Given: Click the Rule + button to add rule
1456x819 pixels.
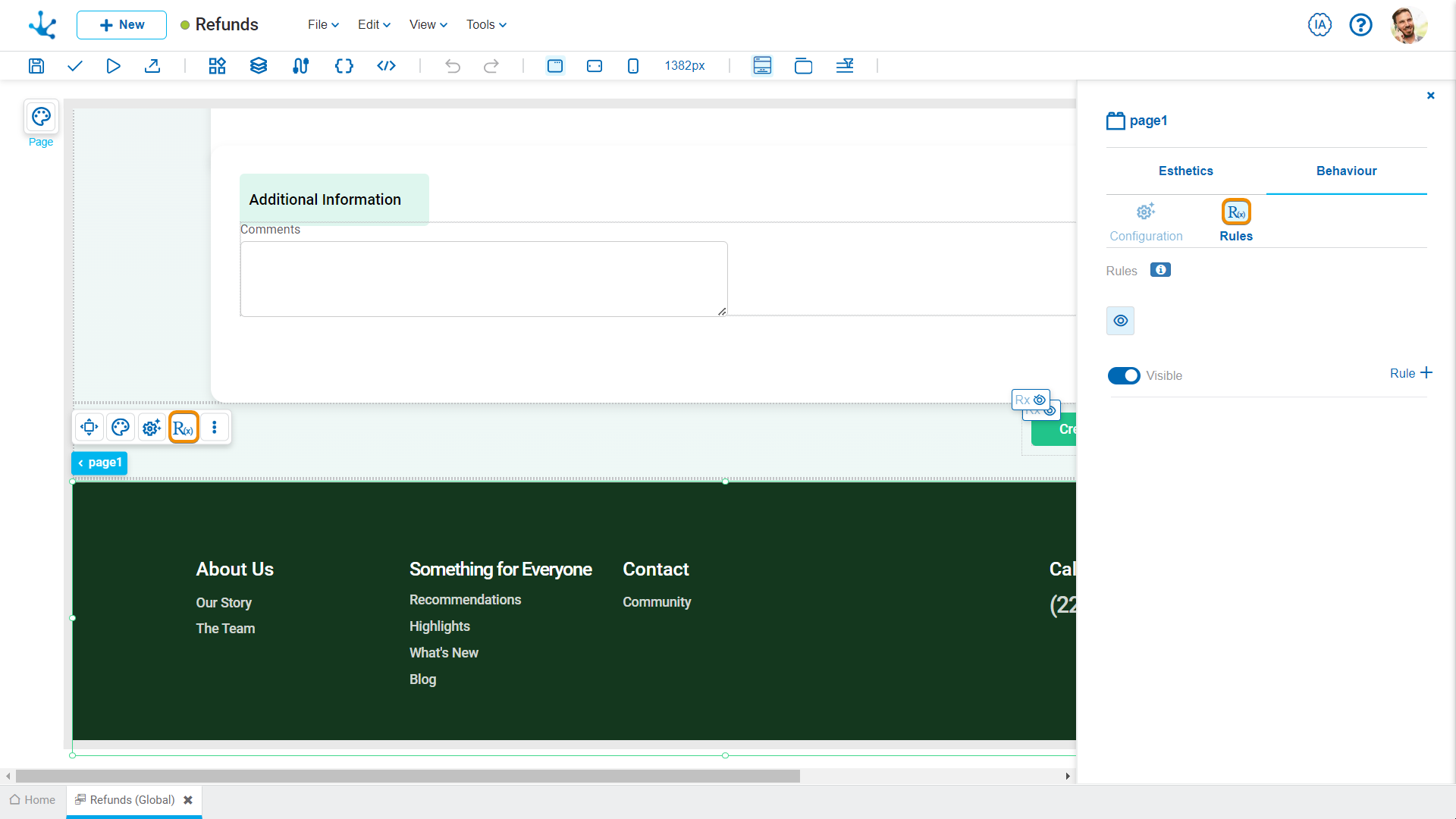Looking at the screenshot, I should pyautogui.click(x=1410, y=373).
